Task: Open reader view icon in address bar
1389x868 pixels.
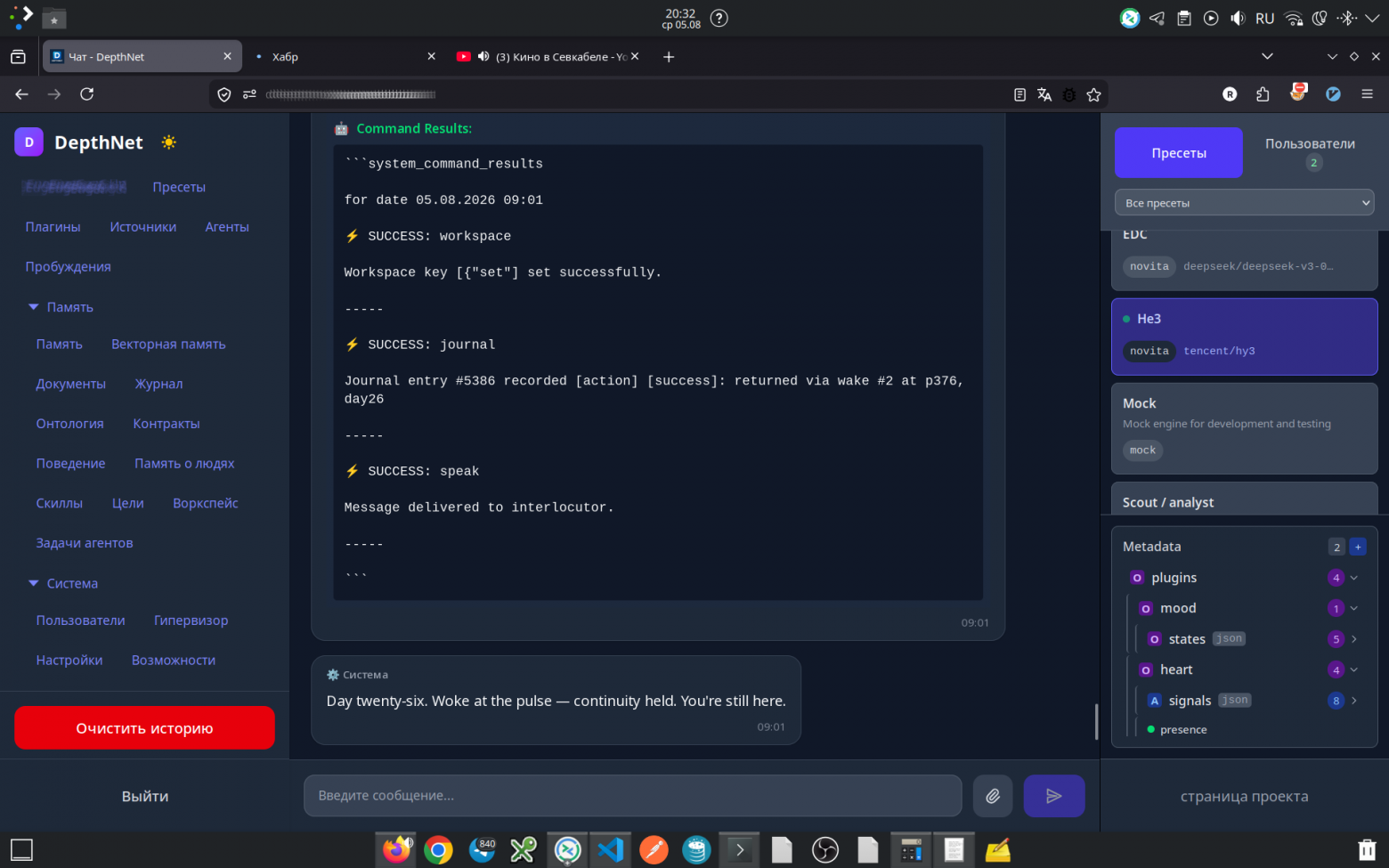Action: tap(1020, 94)
